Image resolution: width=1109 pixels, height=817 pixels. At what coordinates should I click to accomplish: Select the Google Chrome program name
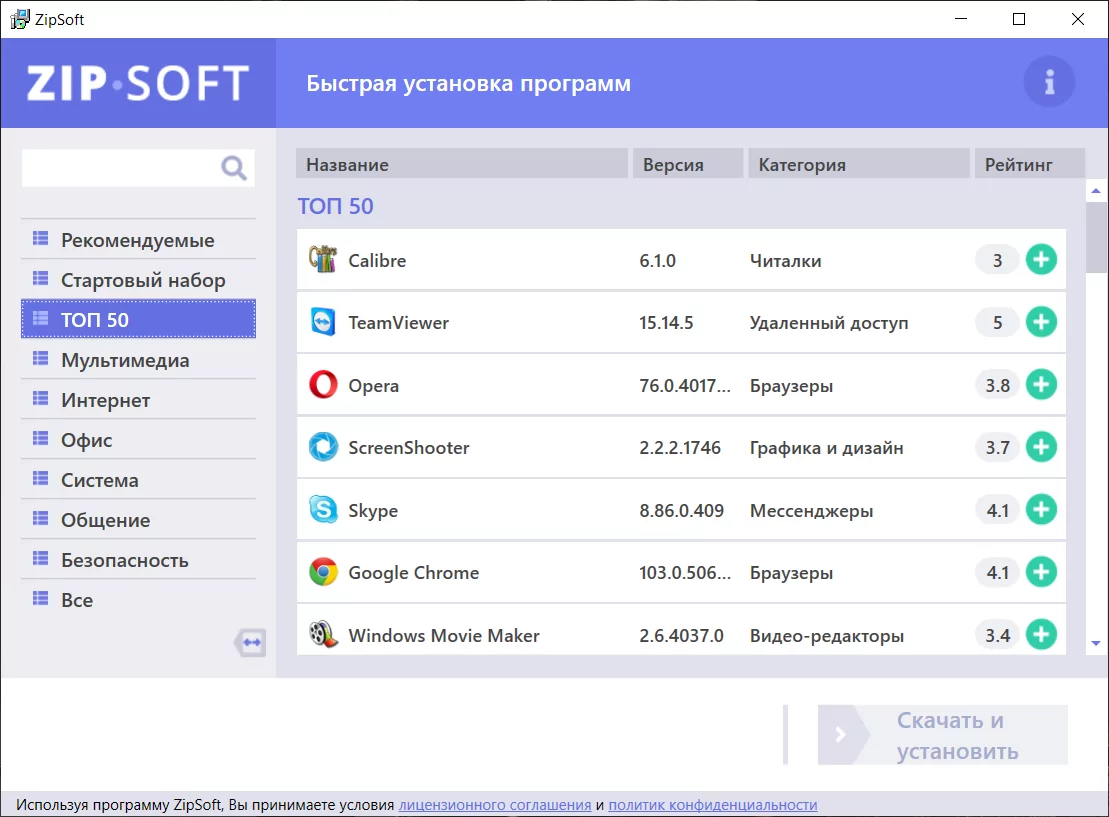[x=414, y=573]
